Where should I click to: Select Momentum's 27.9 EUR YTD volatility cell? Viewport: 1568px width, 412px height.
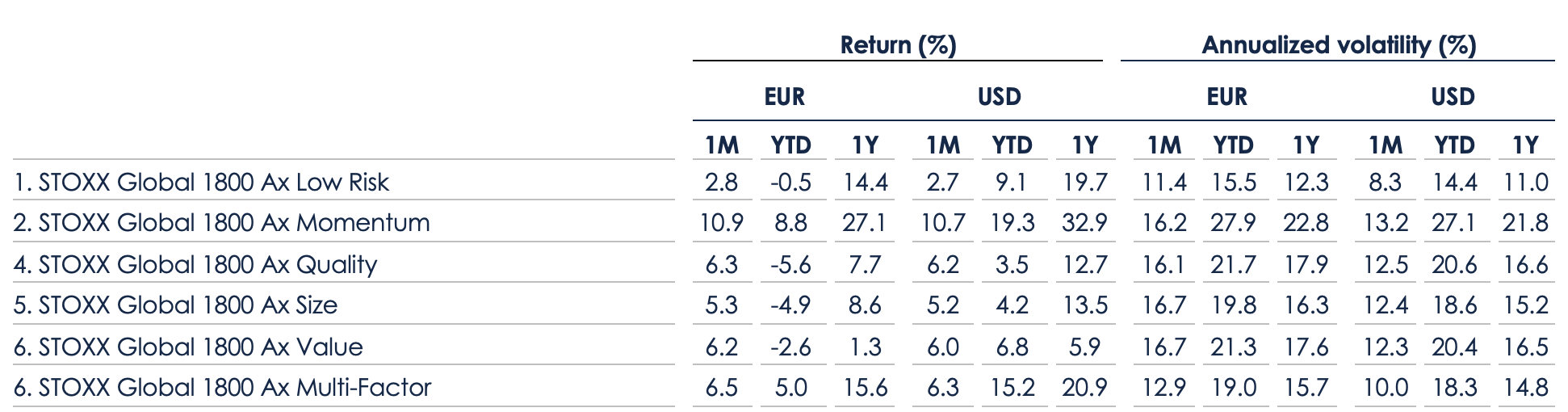1233,223
